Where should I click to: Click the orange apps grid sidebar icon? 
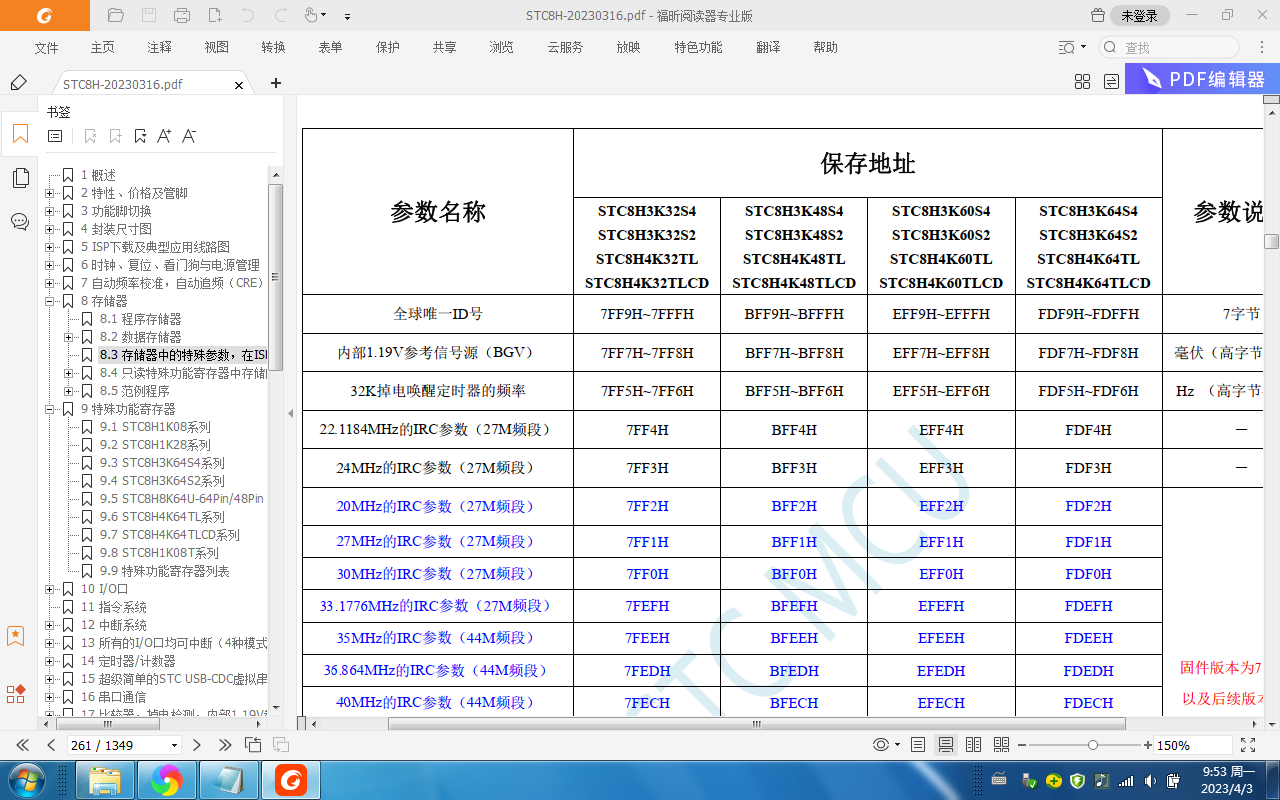tap(15, 693)
